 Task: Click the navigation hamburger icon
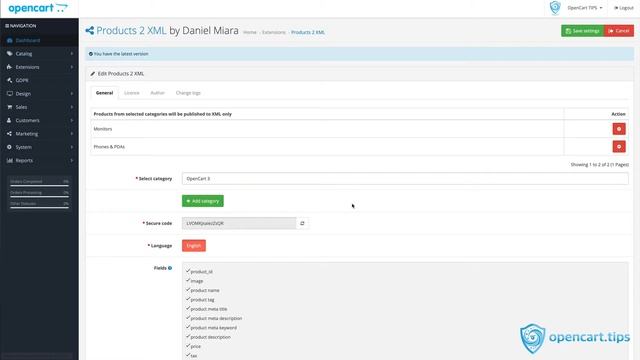click(7, 26)
